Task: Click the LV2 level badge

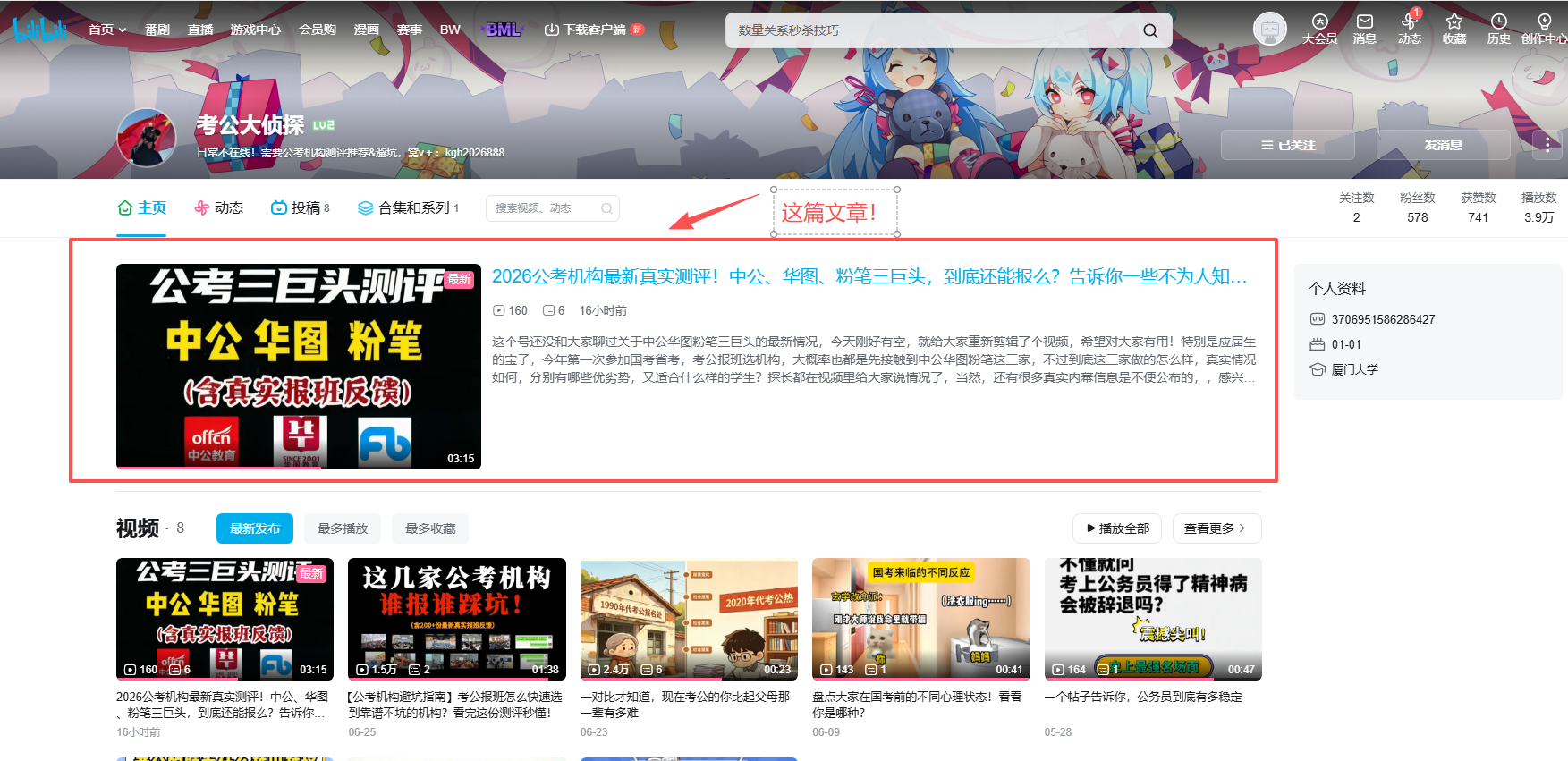Action: 324,125
